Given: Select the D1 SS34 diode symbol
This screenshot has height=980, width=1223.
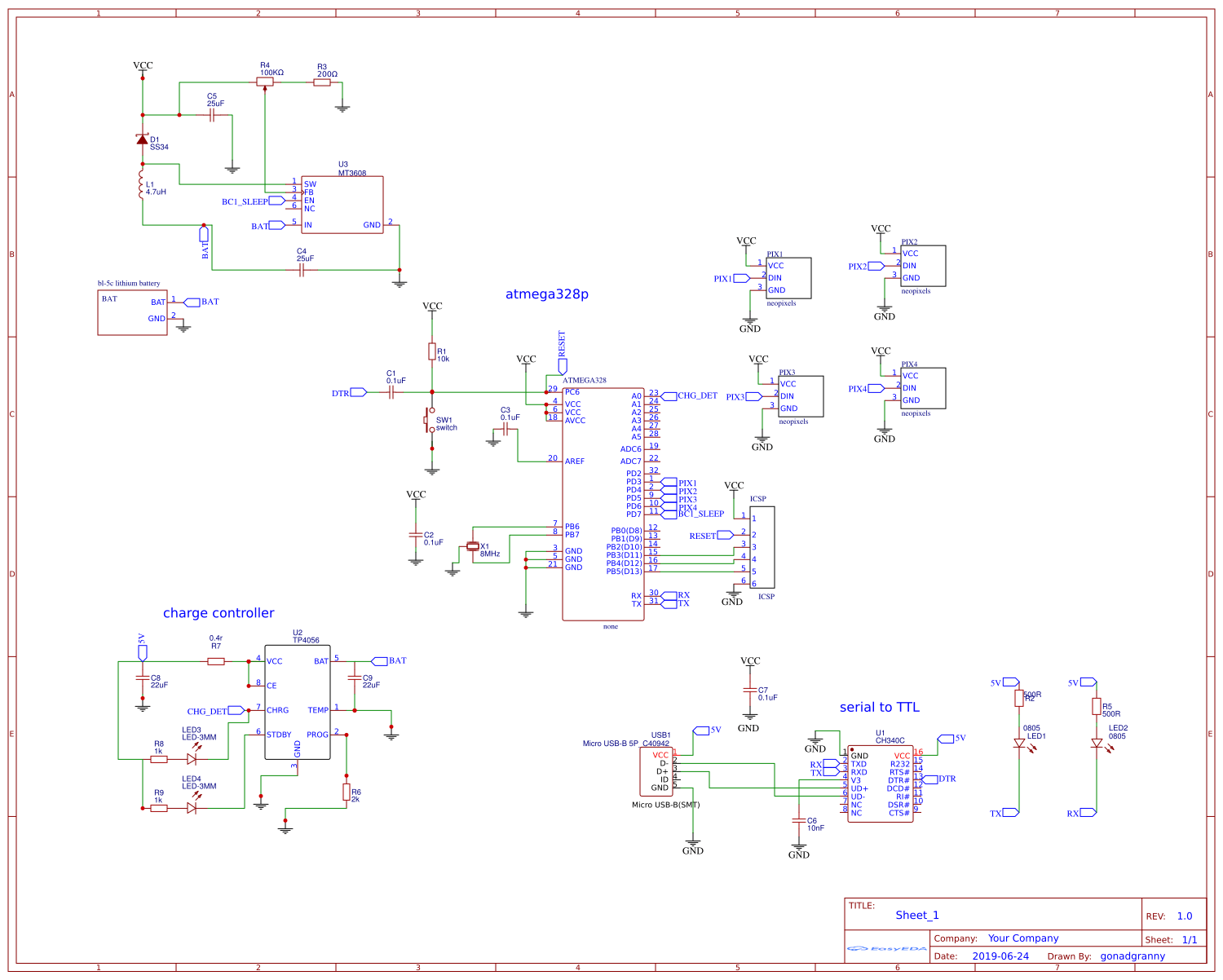Looking at the screenshot, I should coord(143,139).
